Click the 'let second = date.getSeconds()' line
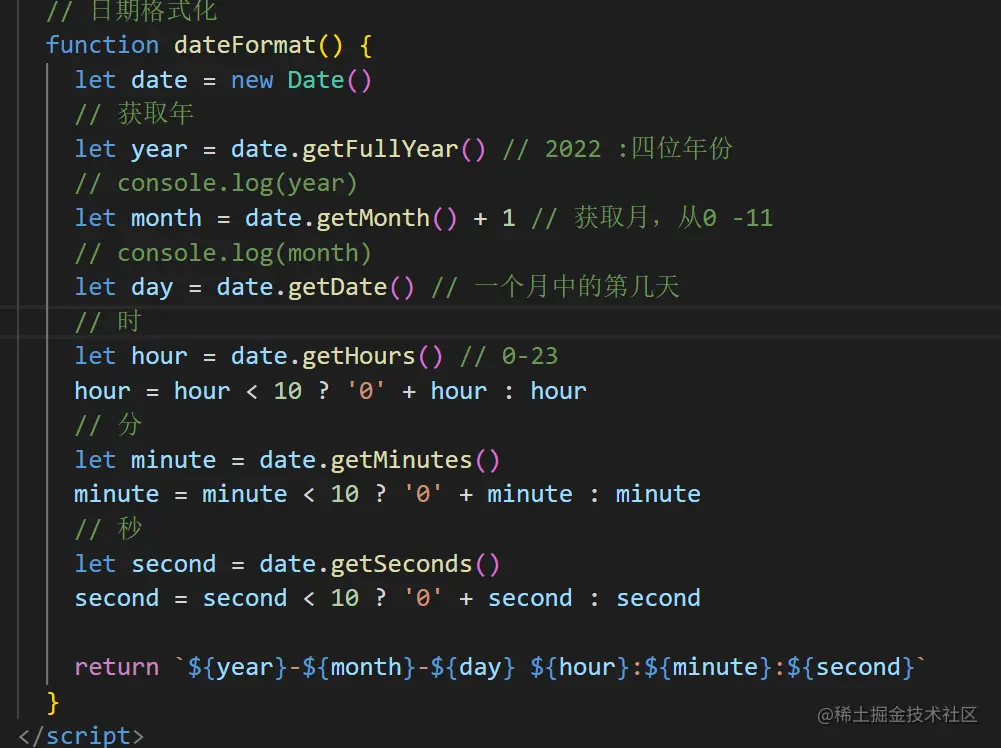 pyautogui.click(x=287, y=564)
